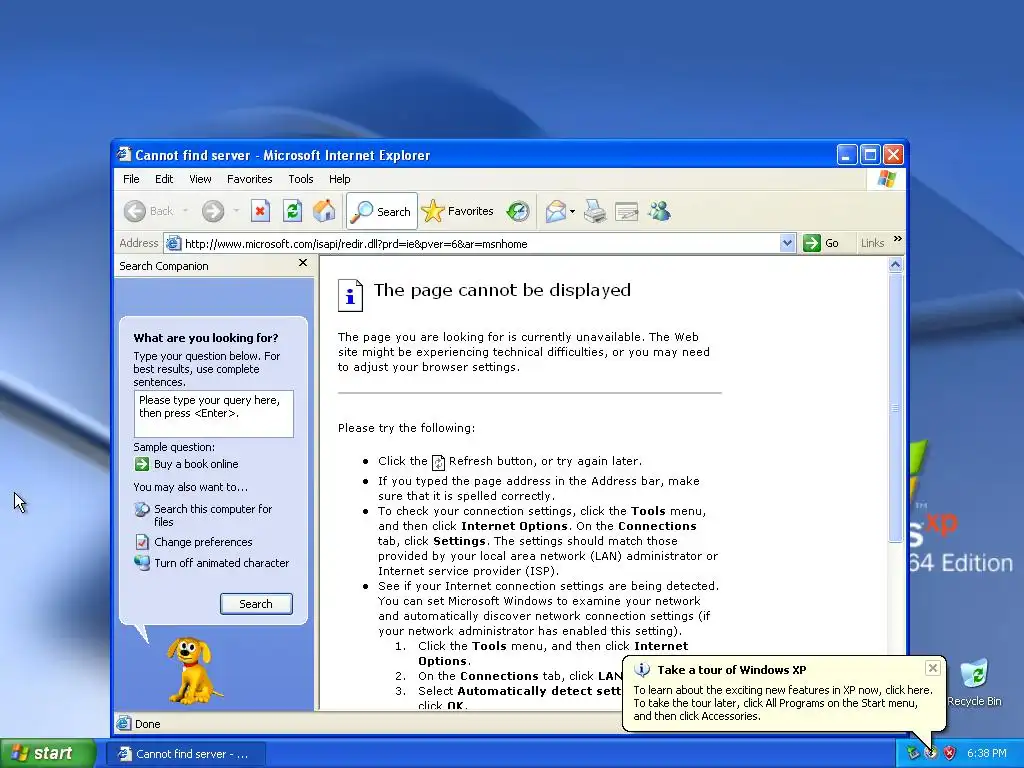Click green arrow beside Buy a book

142,464
